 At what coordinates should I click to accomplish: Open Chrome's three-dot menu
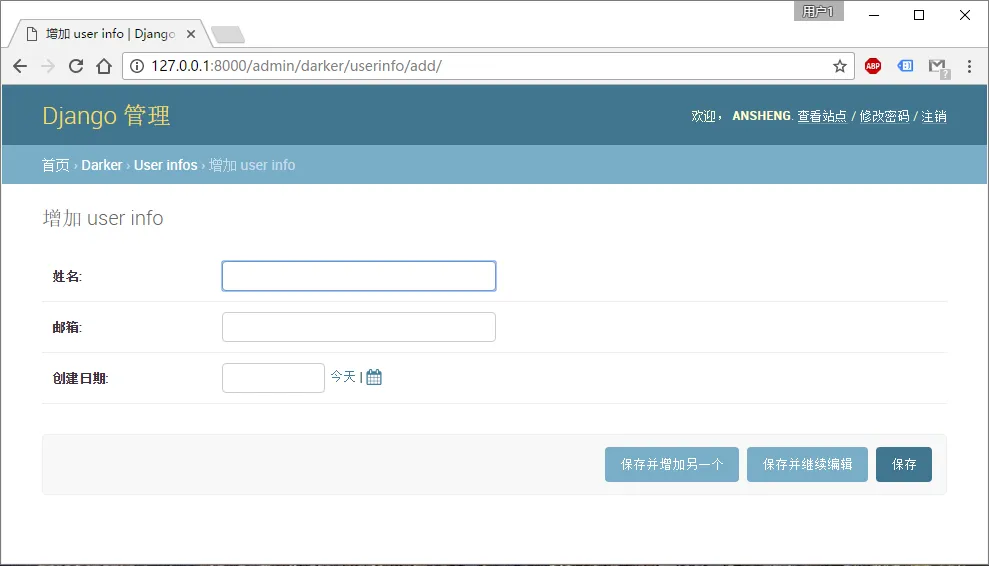[969, 66]
